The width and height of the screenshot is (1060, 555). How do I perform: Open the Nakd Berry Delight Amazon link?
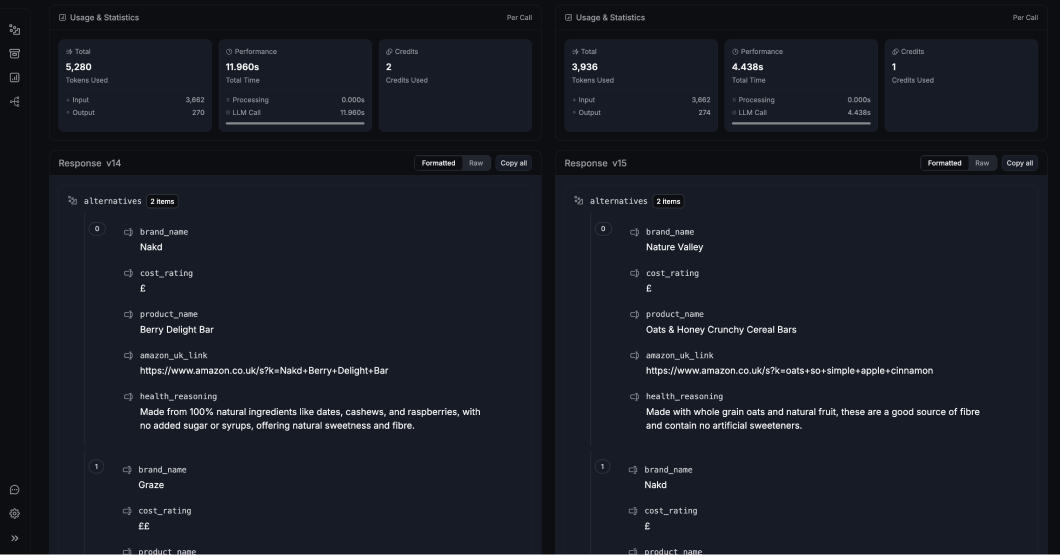pos(264,370)
